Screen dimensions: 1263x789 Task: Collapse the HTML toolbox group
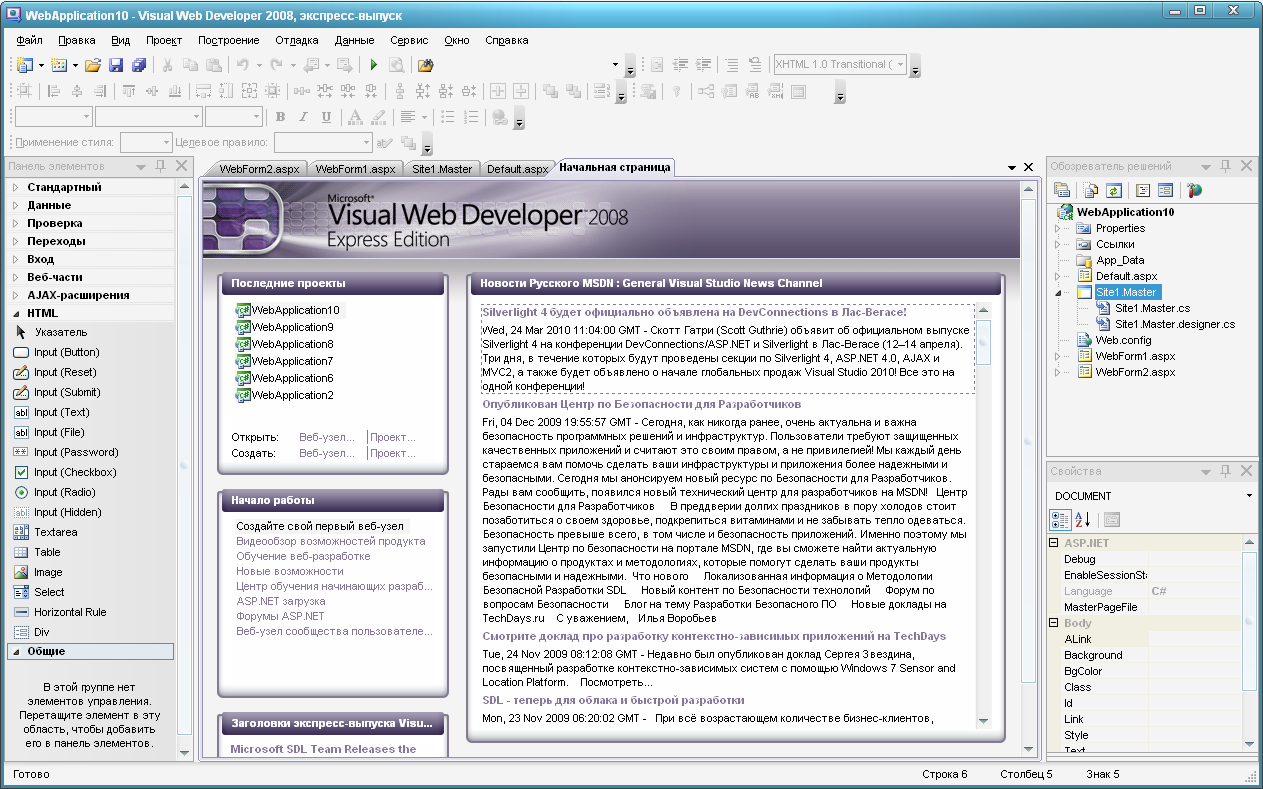coord(15,314)
